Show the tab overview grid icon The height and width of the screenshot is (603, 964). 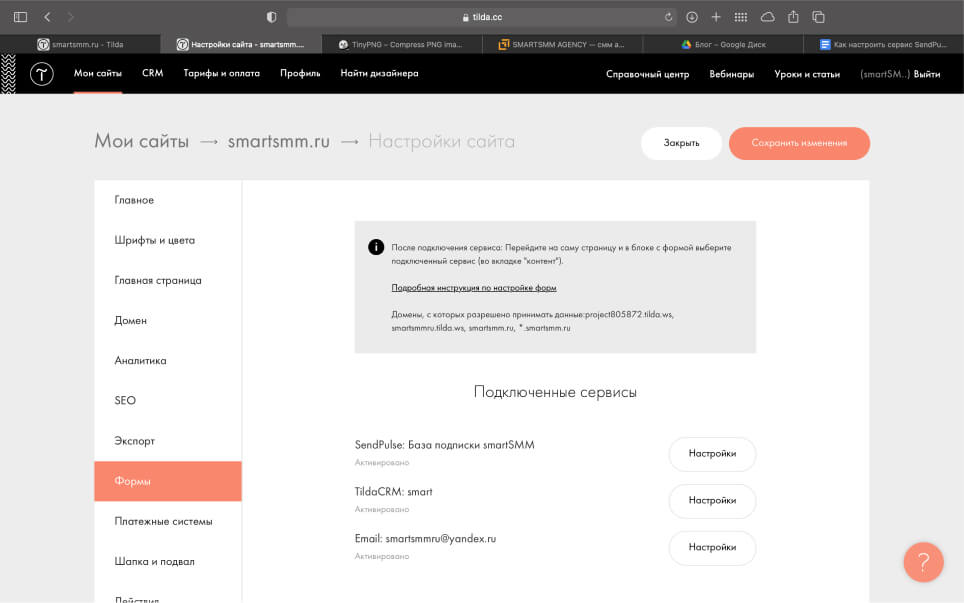pos(741,17)
